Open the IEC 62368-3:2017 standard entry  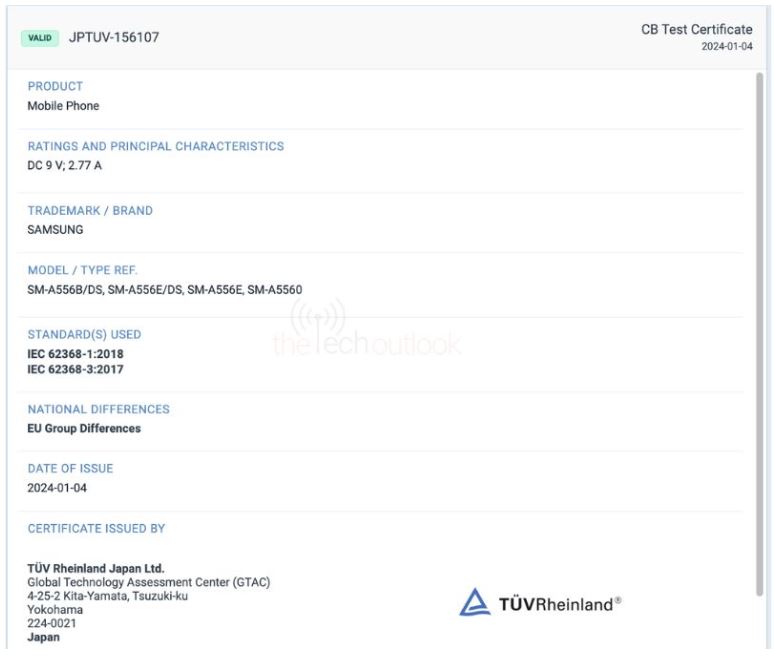[x=75, y=369]
